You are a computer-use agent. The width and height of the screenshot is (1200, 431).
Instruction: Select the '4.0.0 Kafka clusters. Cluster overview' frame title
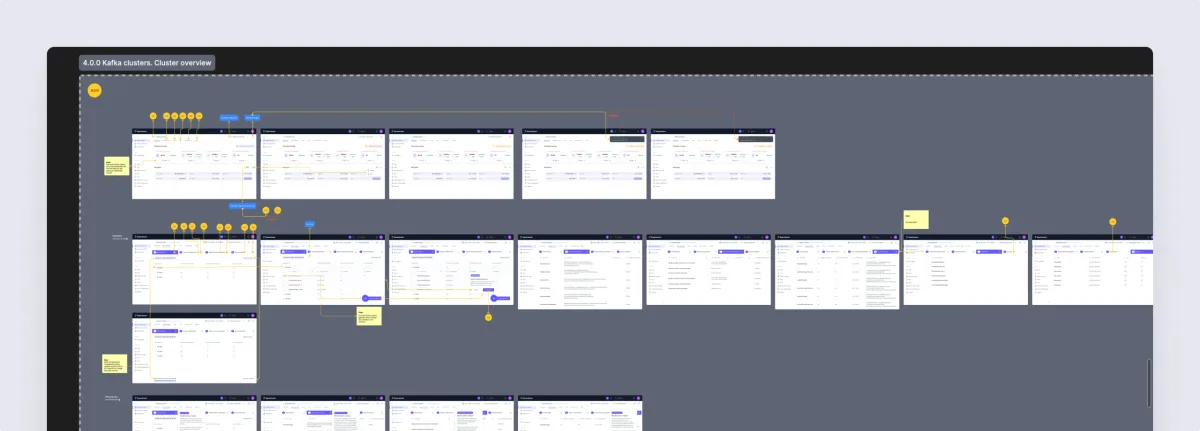point(147,63)
